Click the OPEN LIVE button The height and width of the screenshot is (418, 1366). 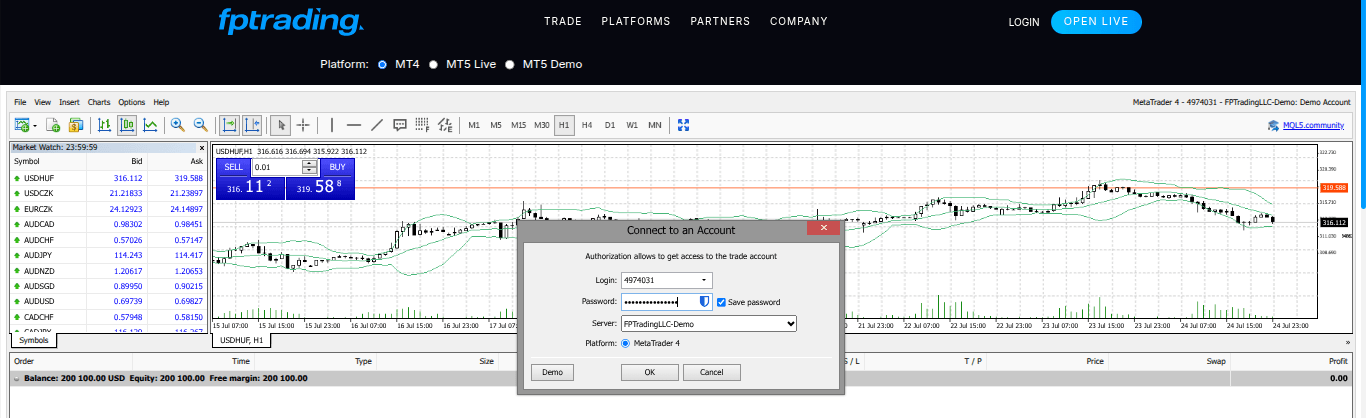[x=1096, y=22]
